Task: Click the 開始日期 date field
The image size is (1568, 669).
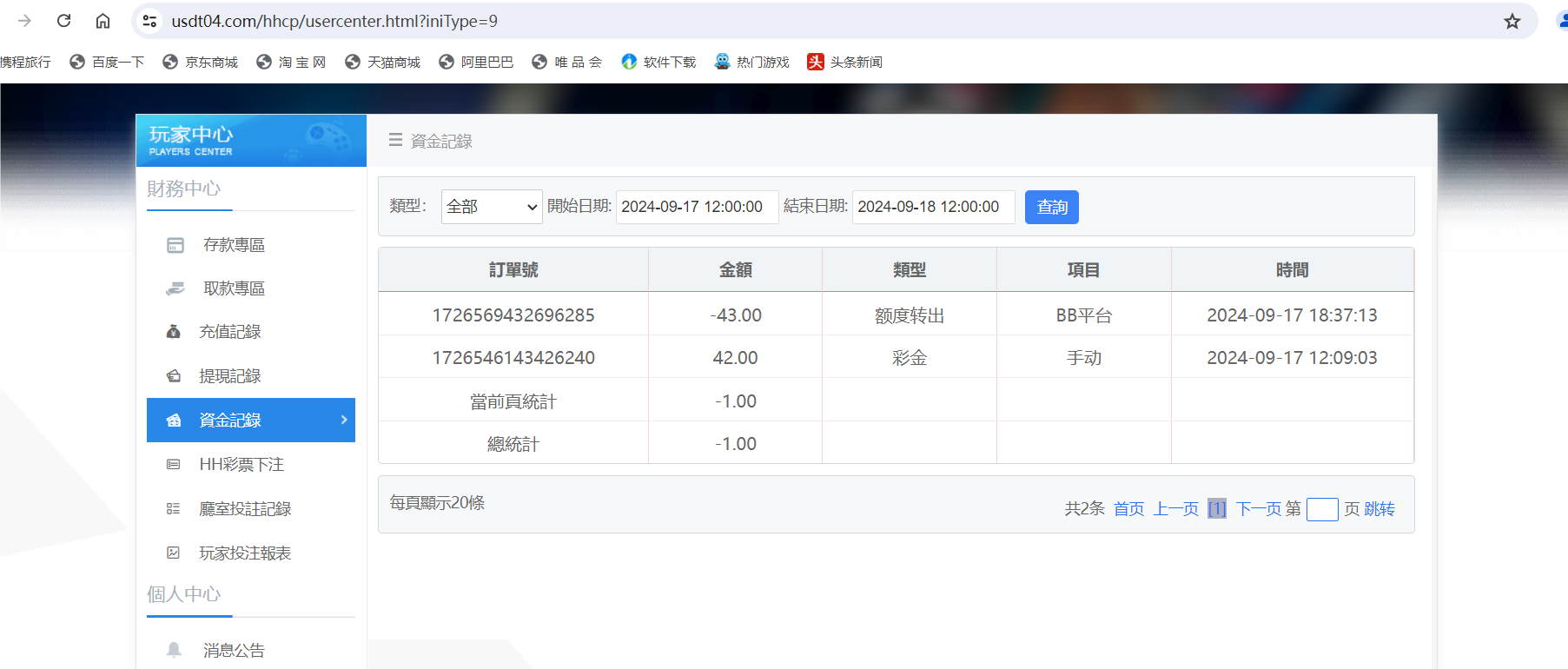Action: 697,207
